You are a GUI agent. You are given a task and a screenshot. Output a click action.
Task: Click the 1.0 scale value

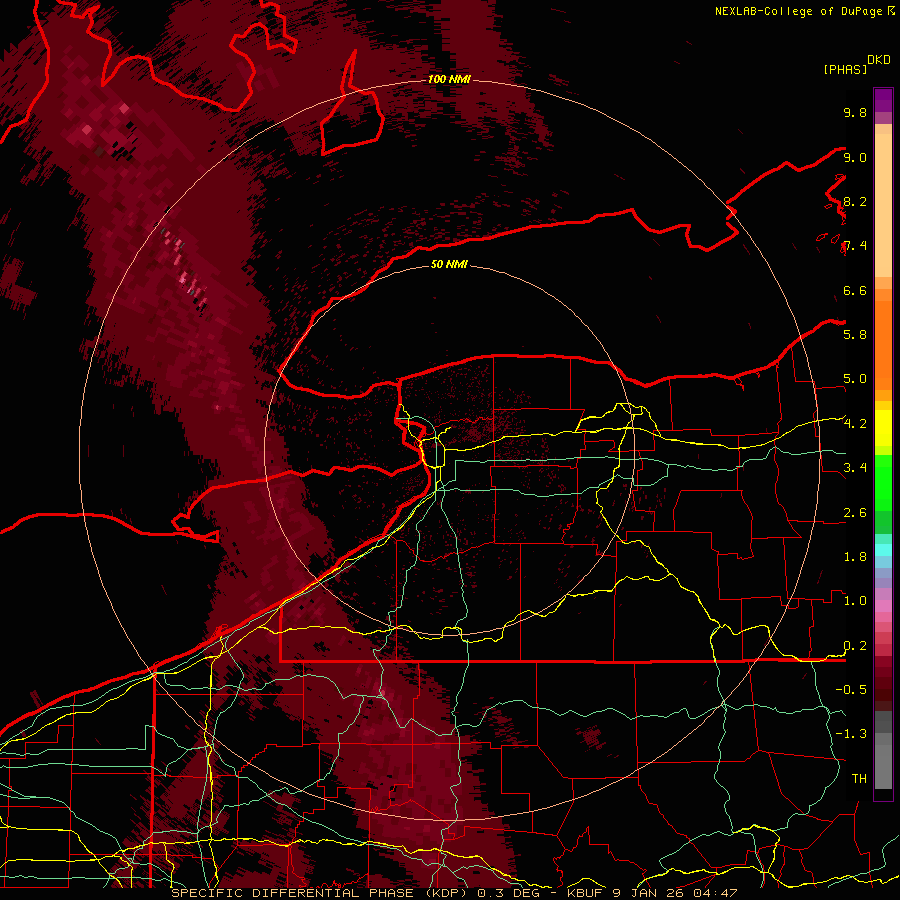tap(855, 601)
